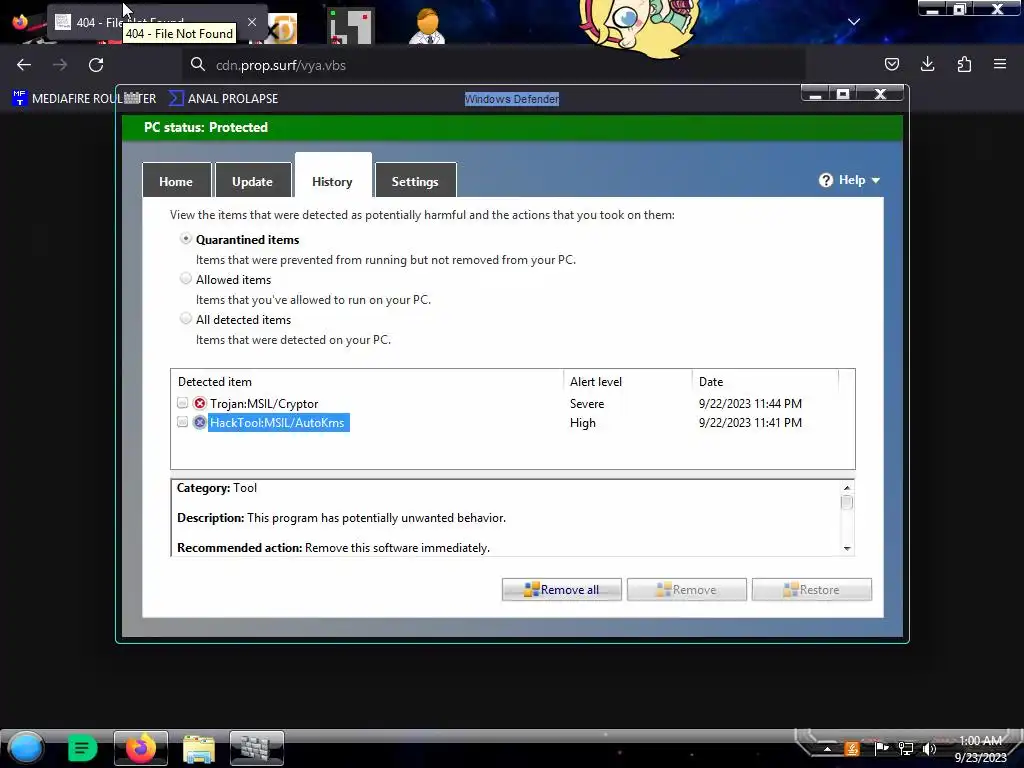Click the Windows Defender wall icon on taskbar
This screenshot has height=768, width=1024.
(257, 748)
